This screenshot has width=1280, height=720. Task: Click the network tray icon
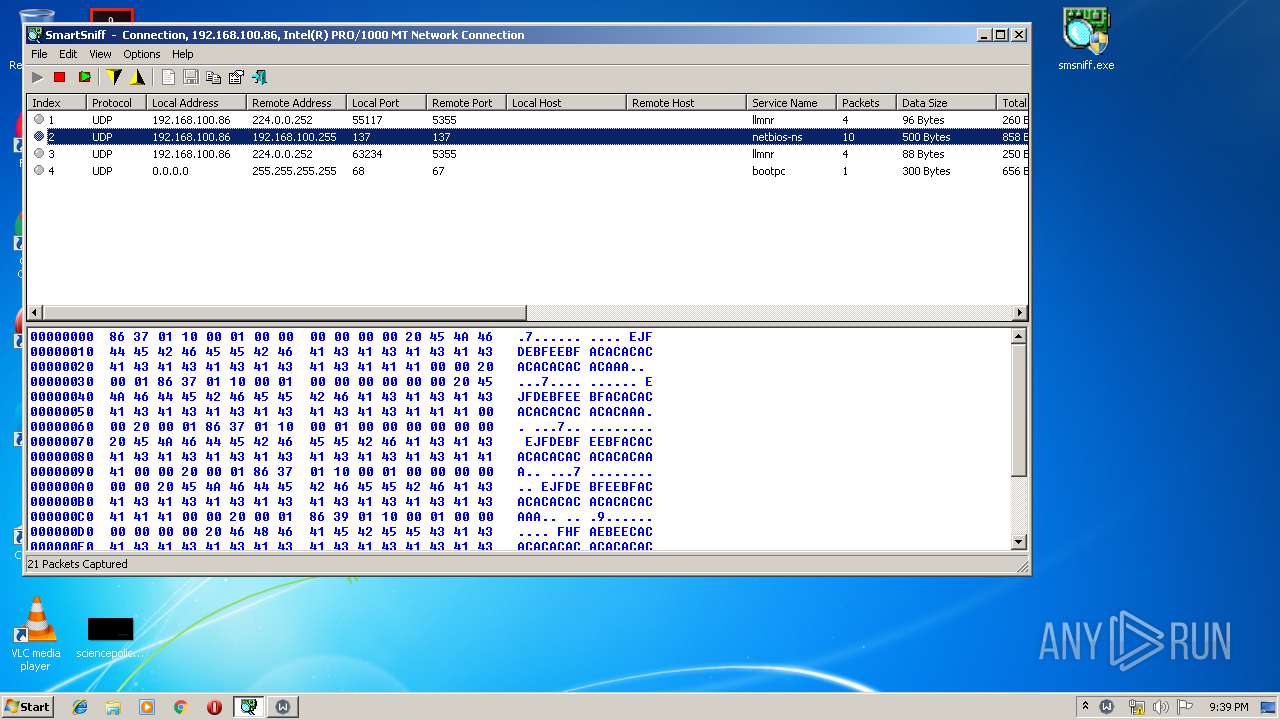(x=1137, y=707)
